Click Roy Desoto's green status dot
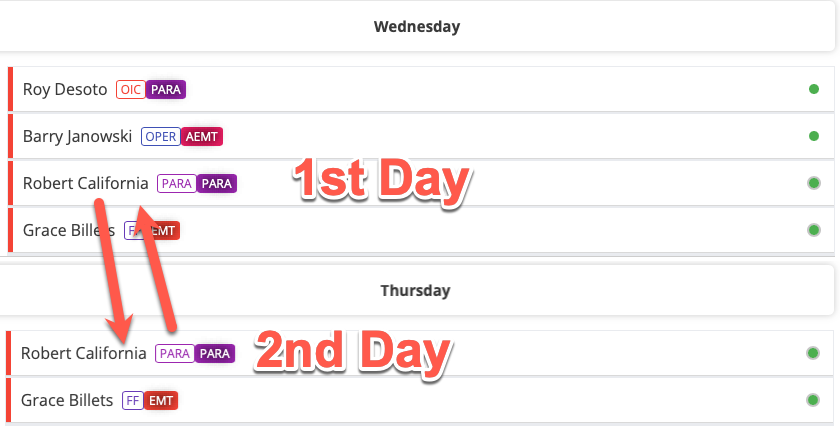Image resolution: width=840 pixels, height=426 pixels. pyautogui.click(x=814, y=89)
